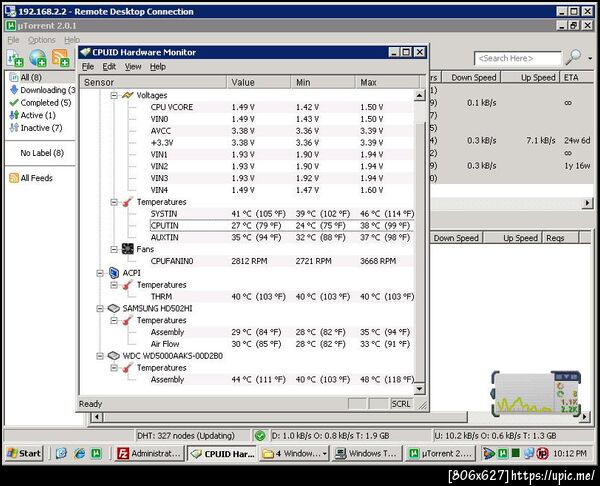The height and width of the screenshot is (486, 600).
Task: Select the AUXTIN temperature row
Action: [282, 238]
